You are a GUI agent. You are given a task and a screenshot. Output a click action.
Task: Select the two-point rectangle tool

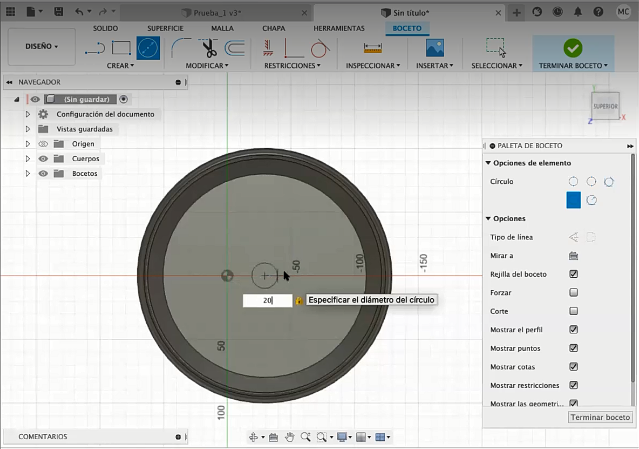pyautogui.click(x=121, y=47)
